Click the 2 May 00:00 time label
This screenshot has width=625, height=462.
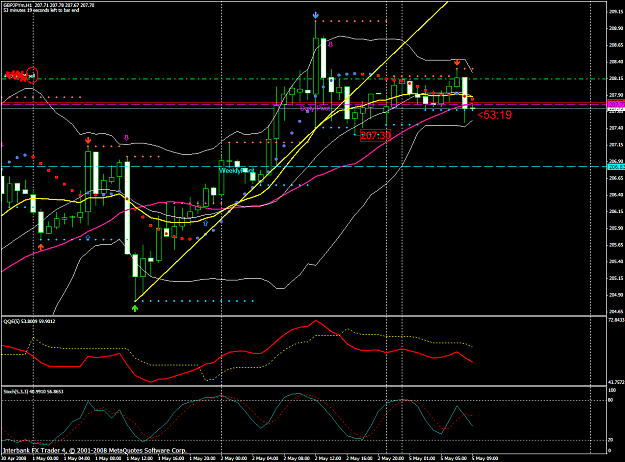pos(234,458)
